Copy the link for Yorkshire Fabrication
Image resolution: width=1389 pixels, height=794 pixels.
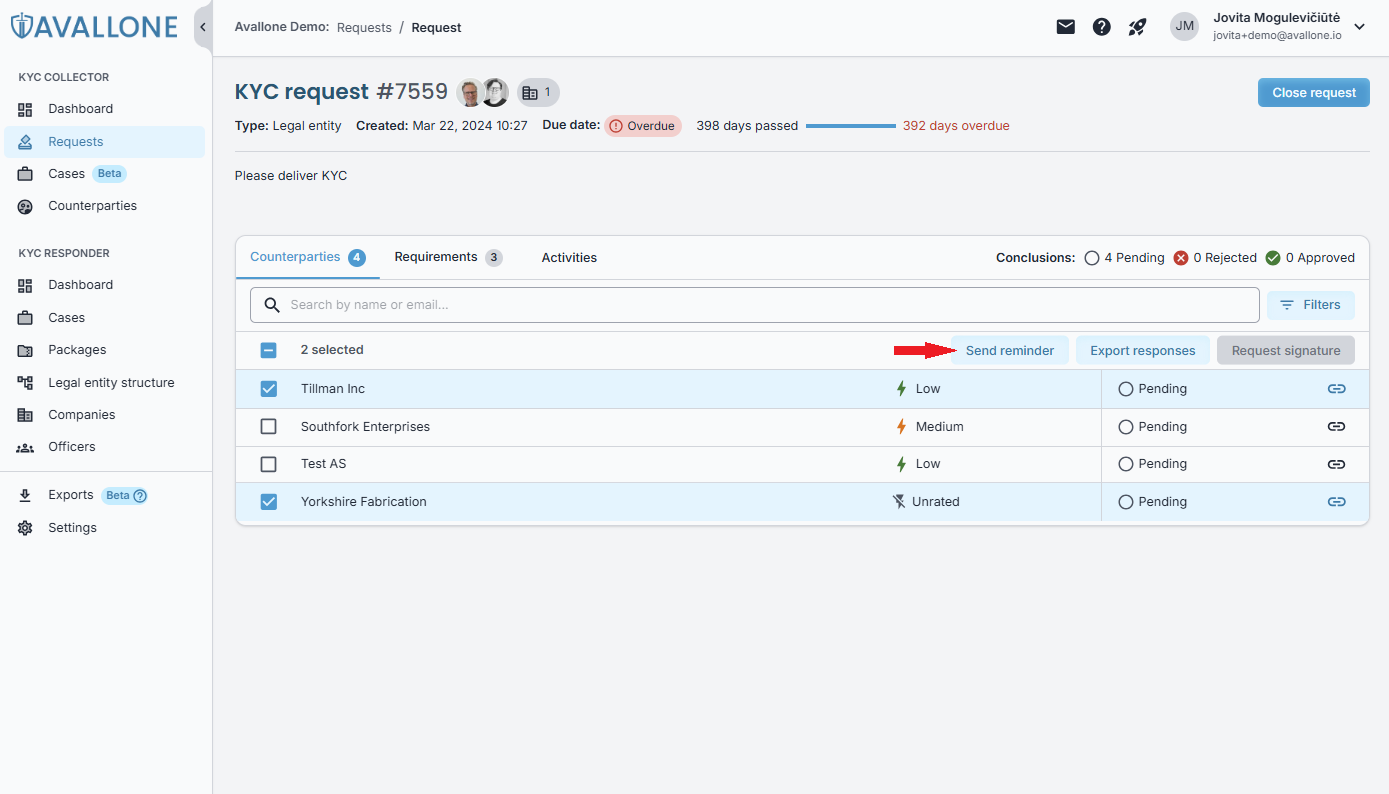(x=1336, y=502)
